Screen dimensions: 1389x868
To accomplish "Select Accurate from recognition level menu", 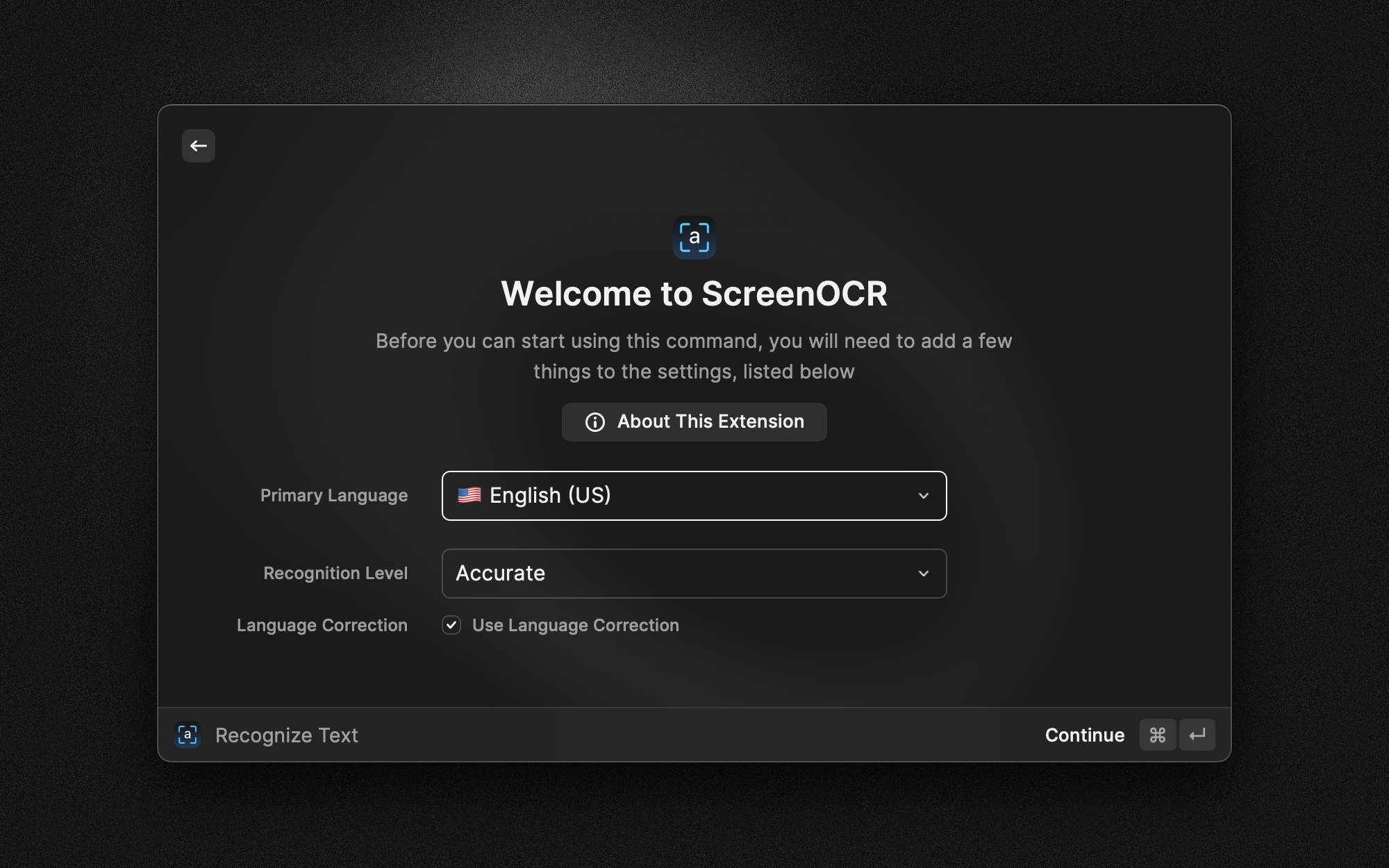I will click(x=694, y=573).
